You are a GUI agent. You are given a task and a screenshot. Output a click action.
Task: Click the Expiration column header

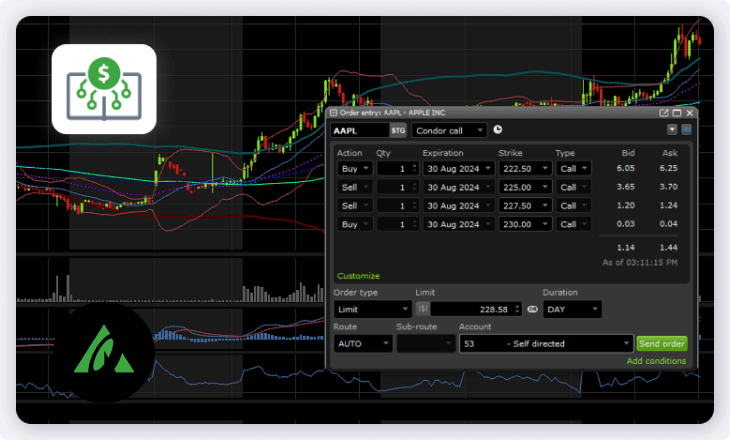(443, 153)
